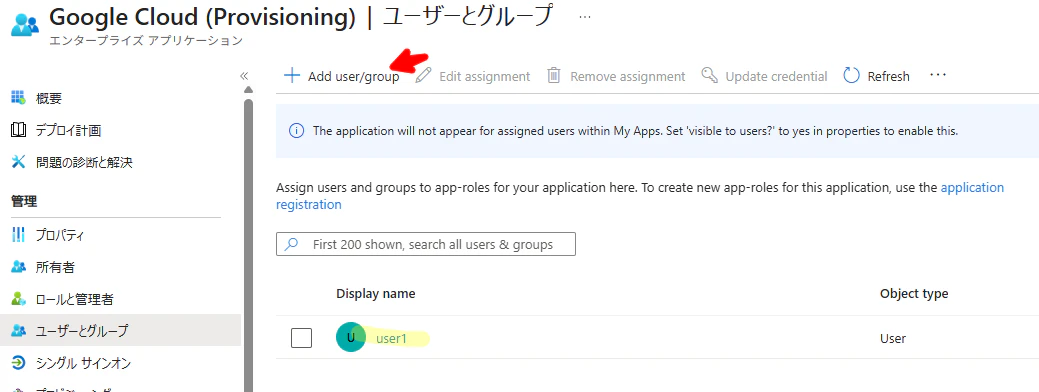Click the プロパティ bars icon

[19, 235]
